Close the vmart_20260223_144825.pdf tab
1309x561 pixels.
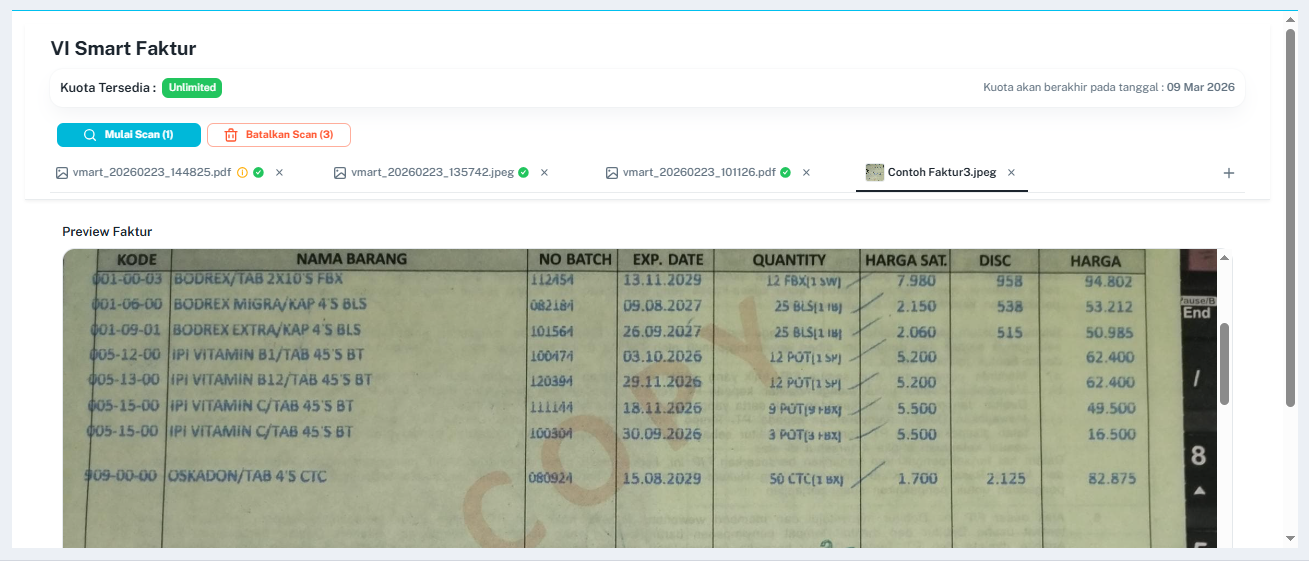coord(279,173)
